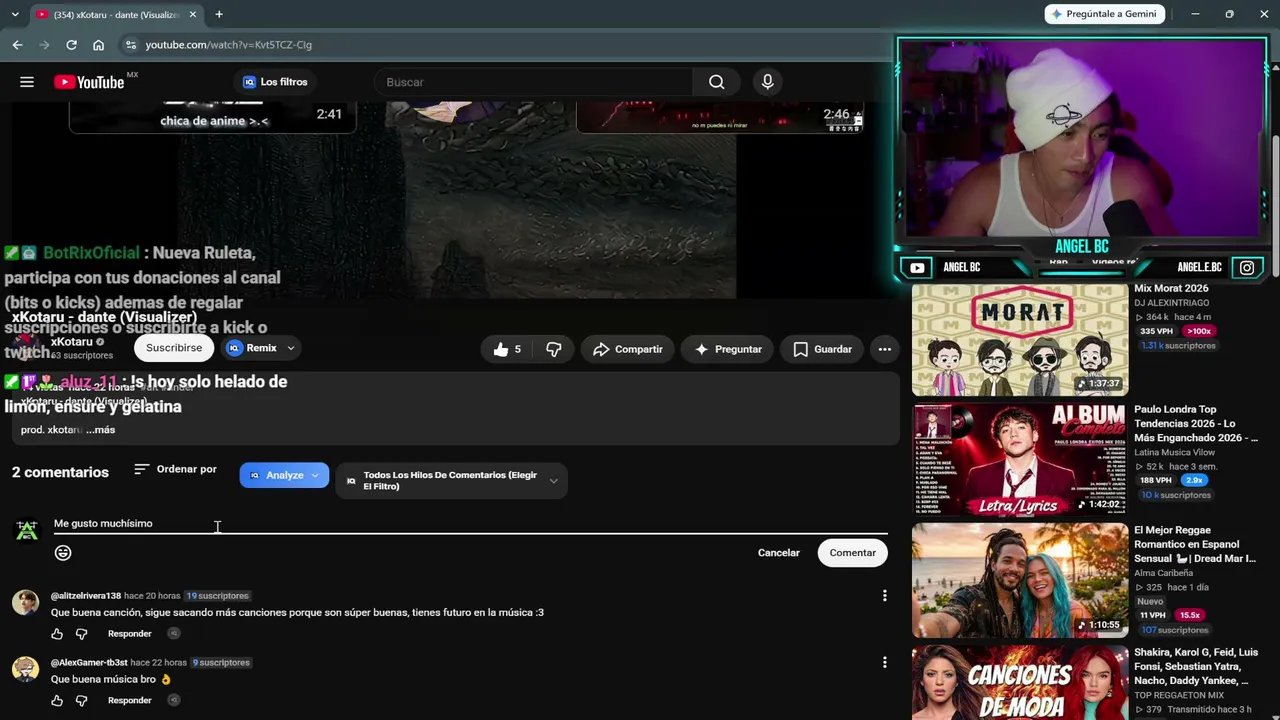Reply to AlexGamer-tb3st with Responder
1280x720 pixels.
click(x=130, y=701)
